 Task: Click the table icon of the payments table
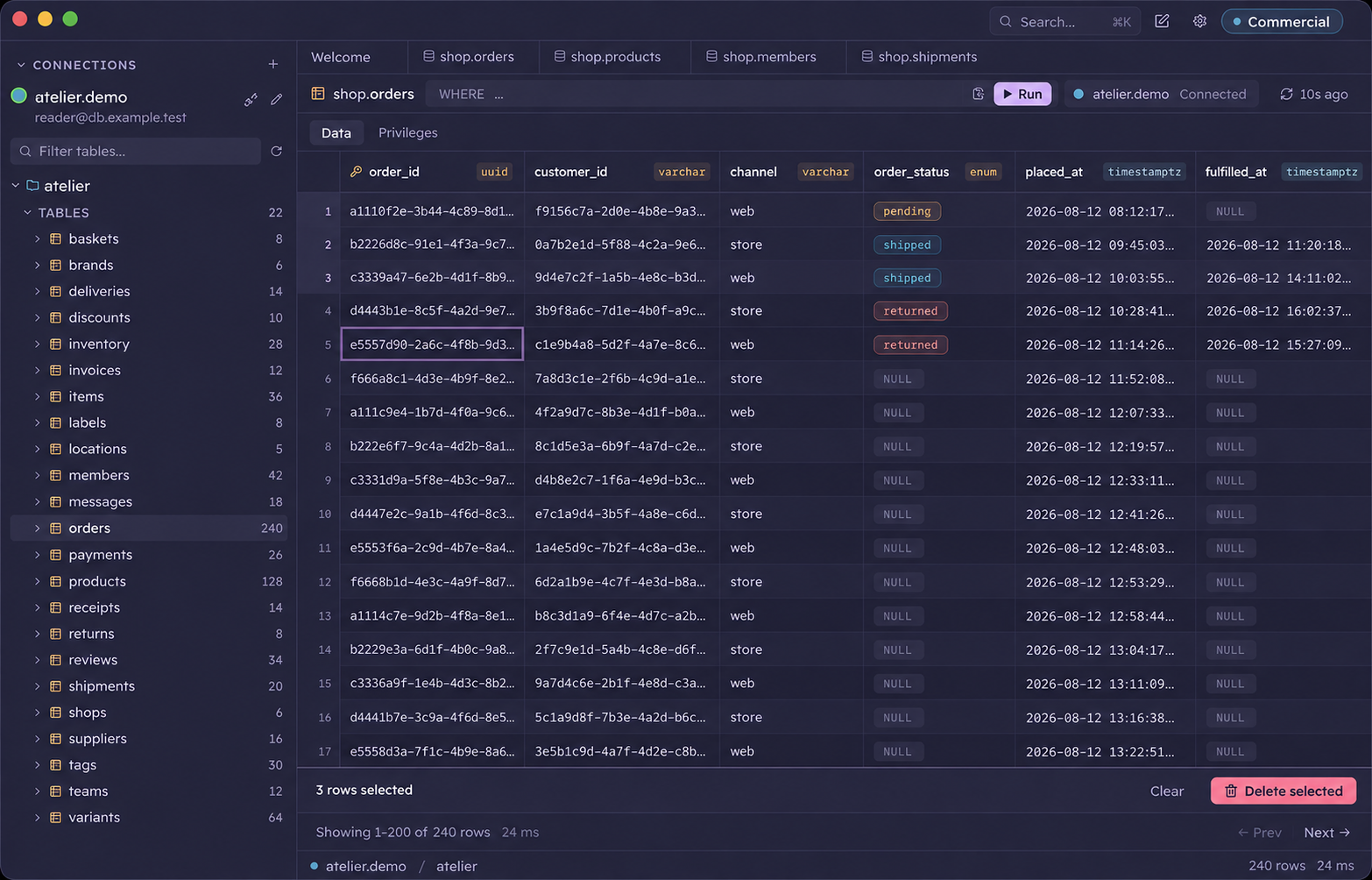56,555
